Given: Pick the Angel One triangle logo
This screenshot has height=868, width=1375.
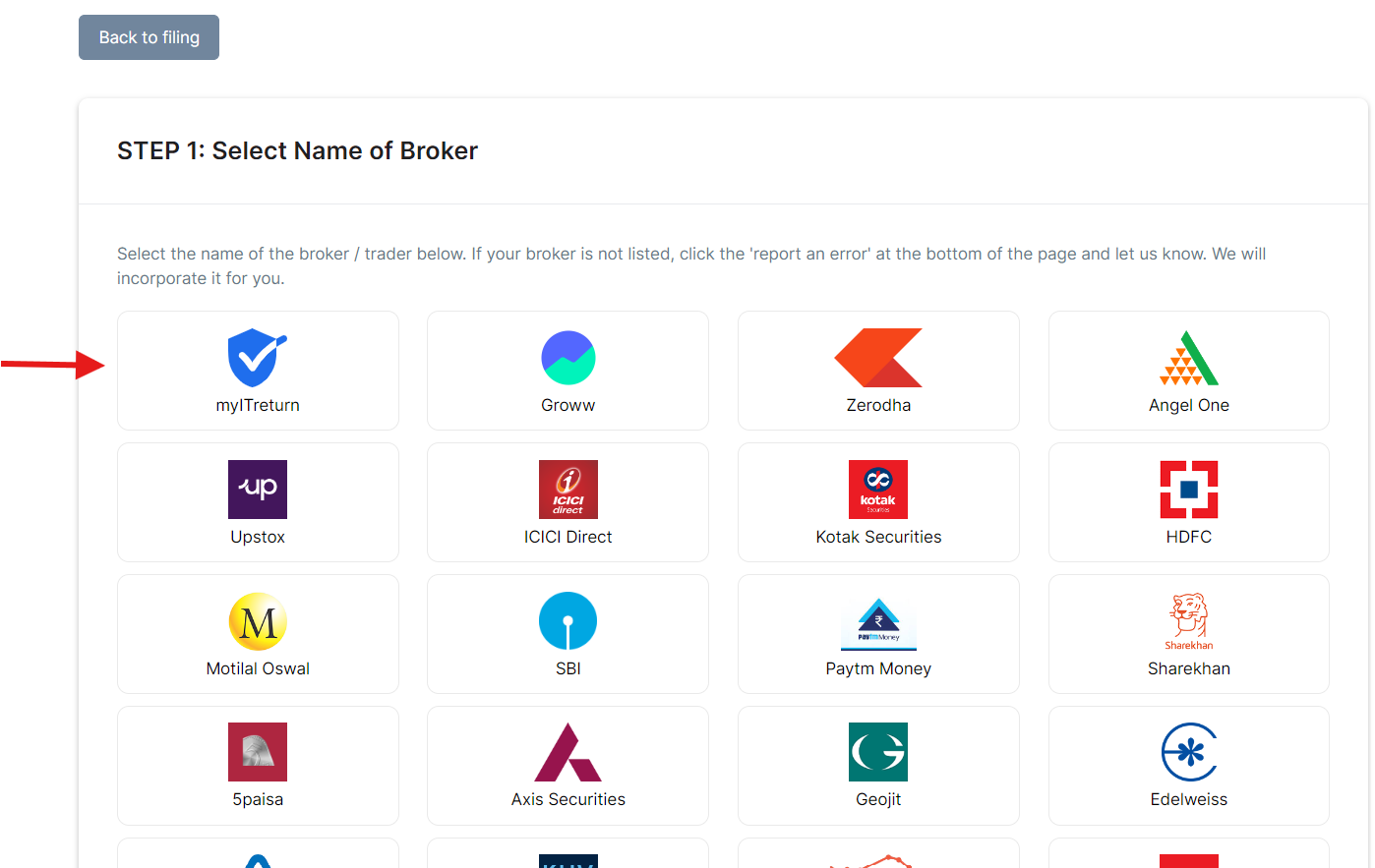Looking at the screenshot, I should (x=1189, y=358).
